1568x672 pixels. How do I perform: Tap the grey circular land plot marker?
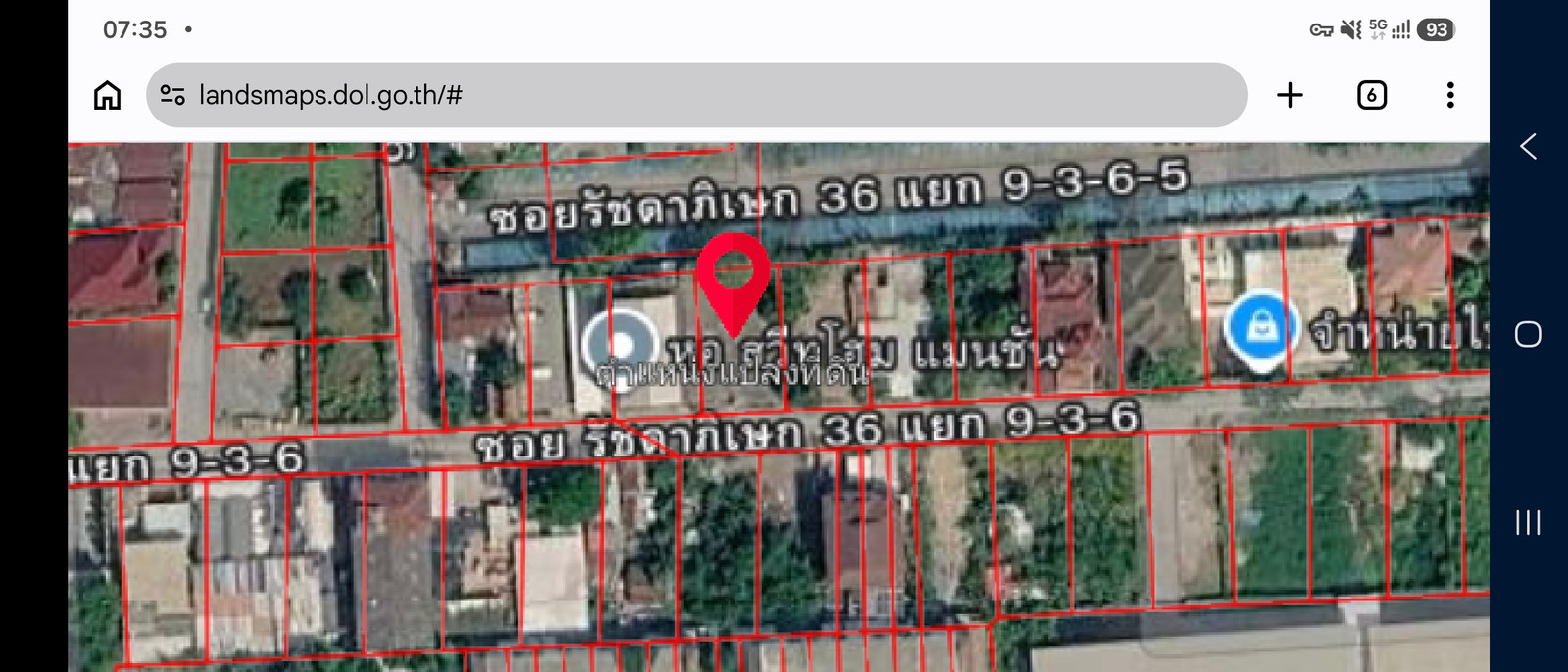tap(620, 344)
